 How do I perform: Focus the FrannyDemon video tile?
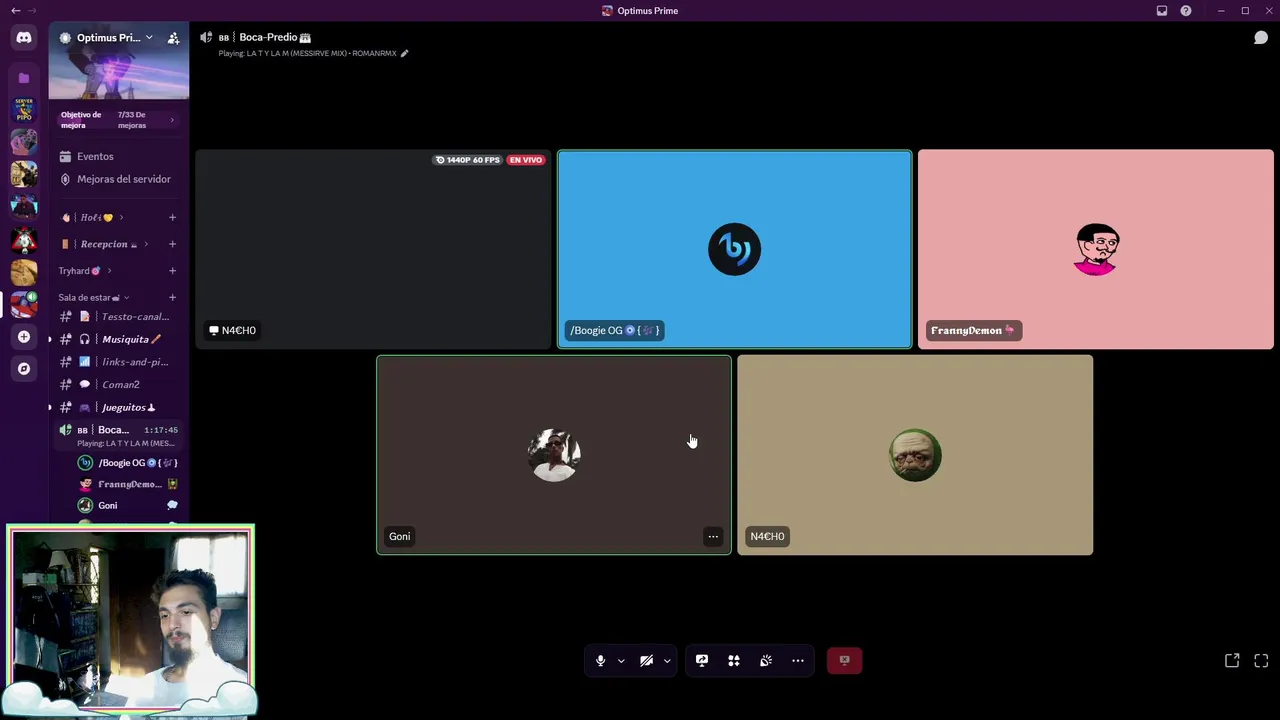pyautogui.click(x=1096, y=249)
